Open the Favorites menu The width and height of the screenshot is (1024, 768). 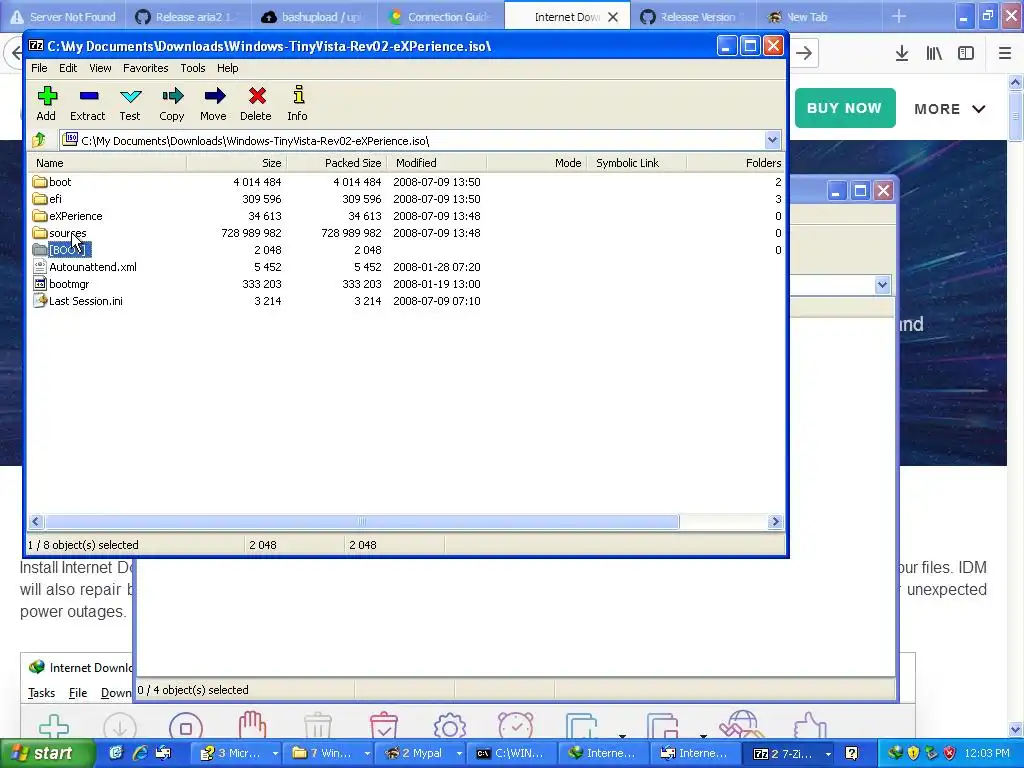click(x=146, y=68)
